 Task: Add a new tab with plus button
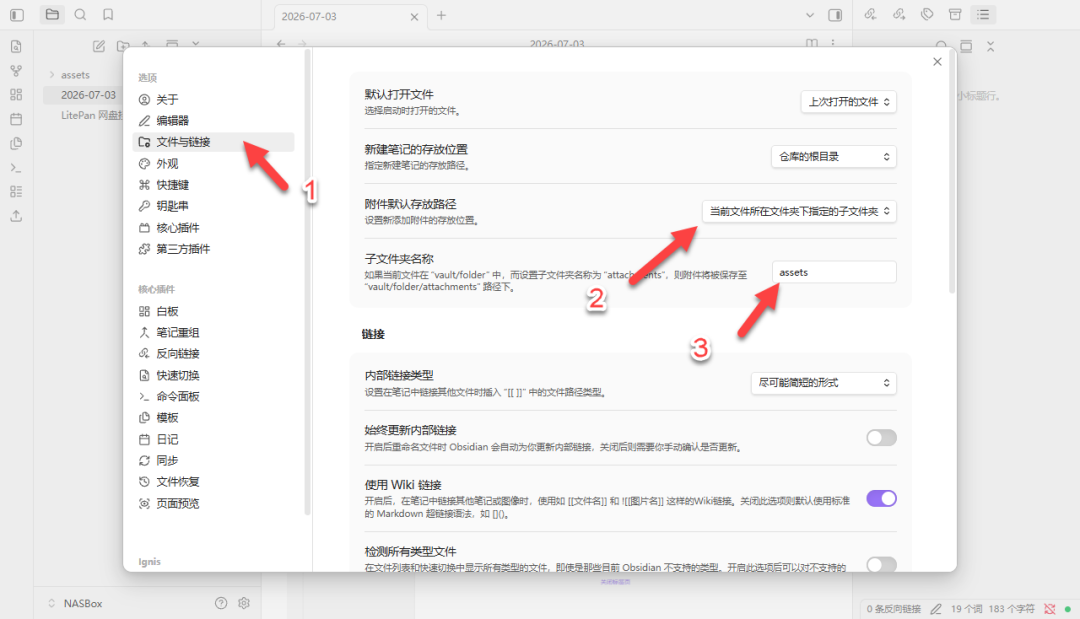(442, 15)
